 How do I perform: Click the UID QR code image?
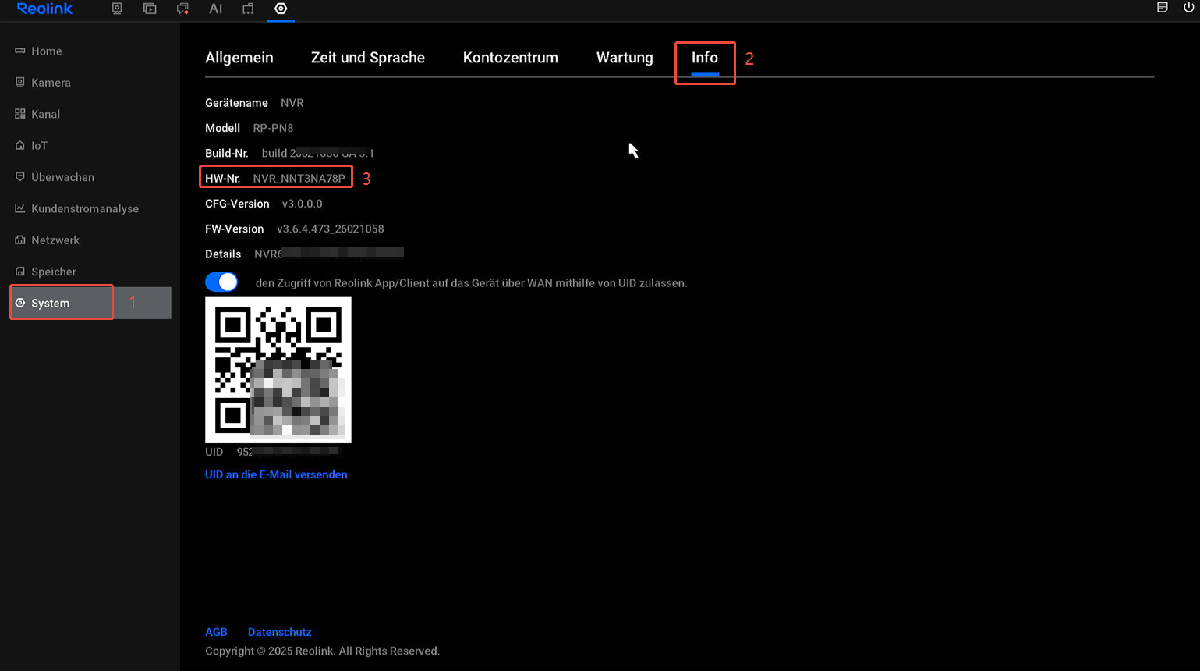(x=278, y=370)
